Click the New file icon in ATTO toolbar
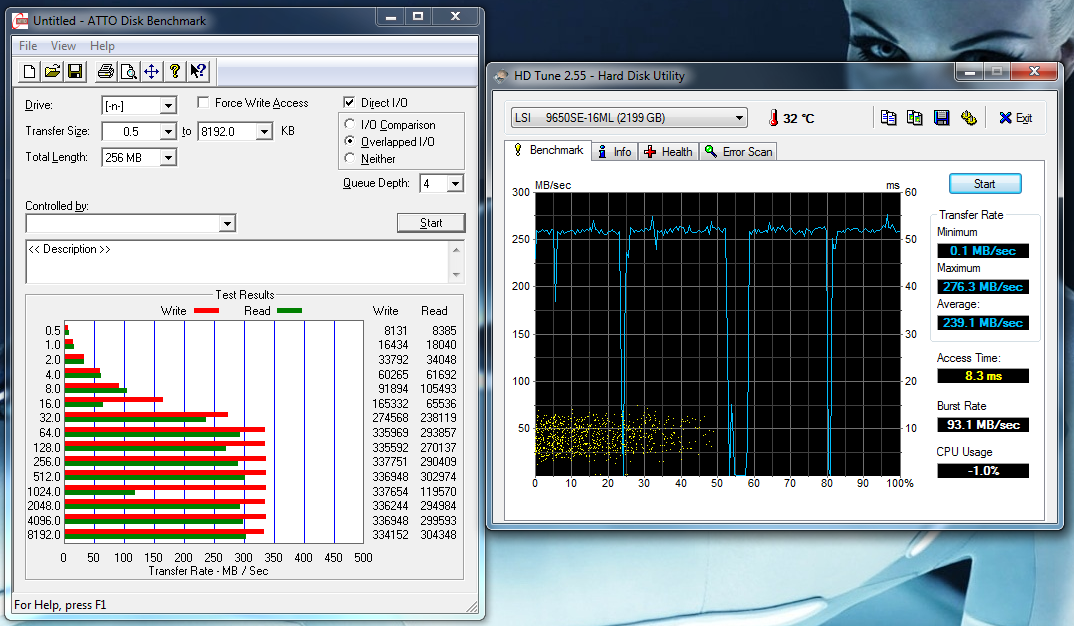Viewport: 1074px width, 626px height. (30, 71)
